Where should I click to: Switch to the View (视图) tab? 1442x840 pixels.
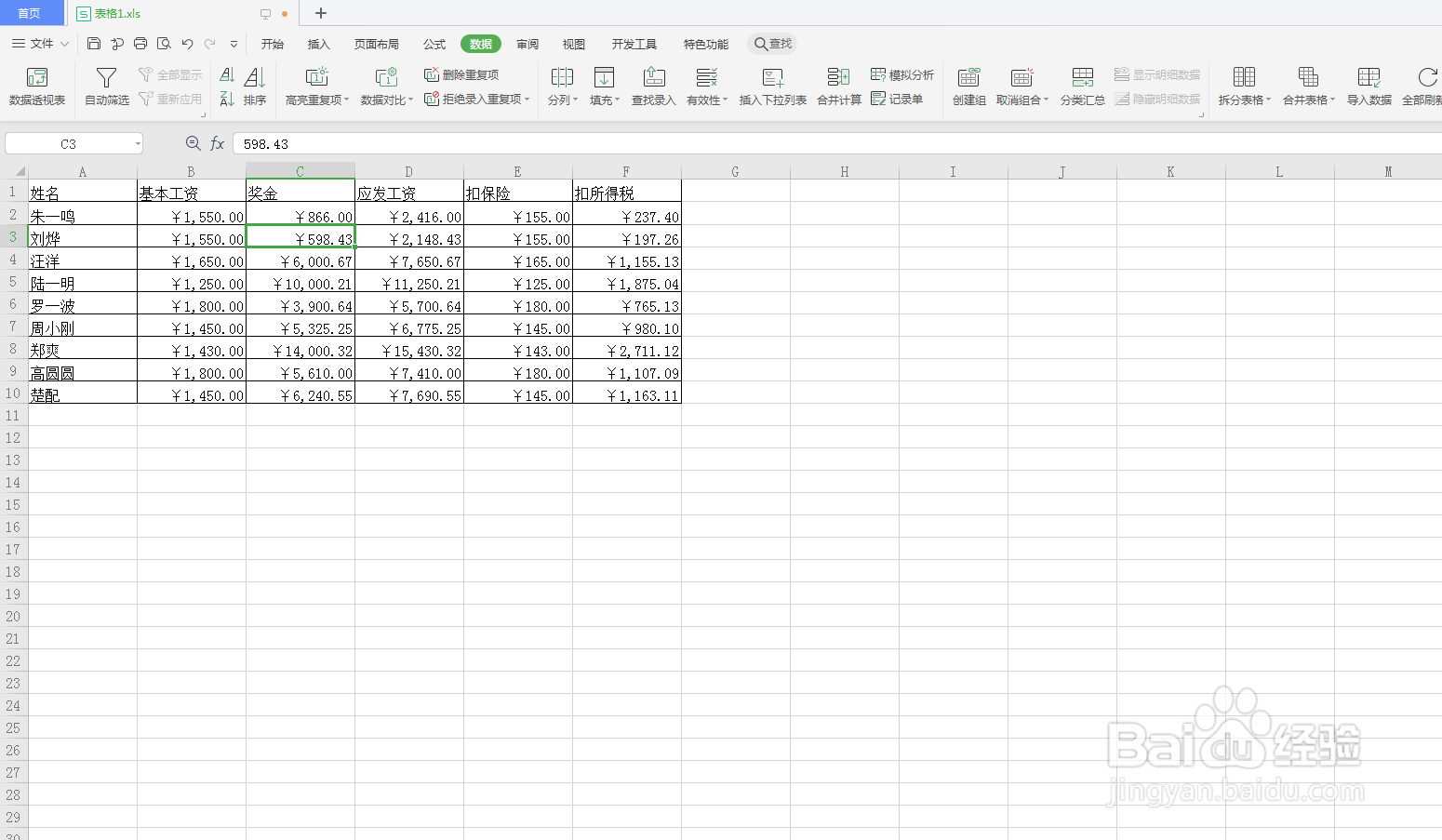coord(574,44)
